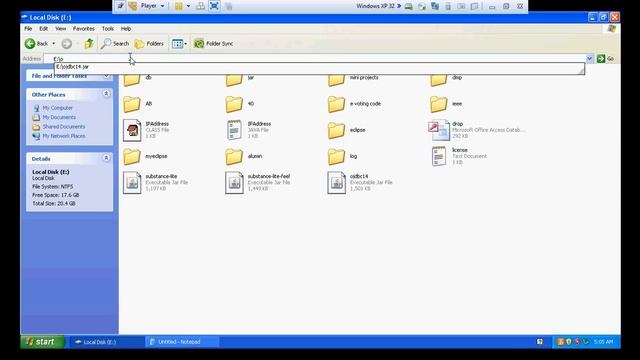
Task: Click the VMware full screen toolbar icon
Action: [x=214, y=6]
